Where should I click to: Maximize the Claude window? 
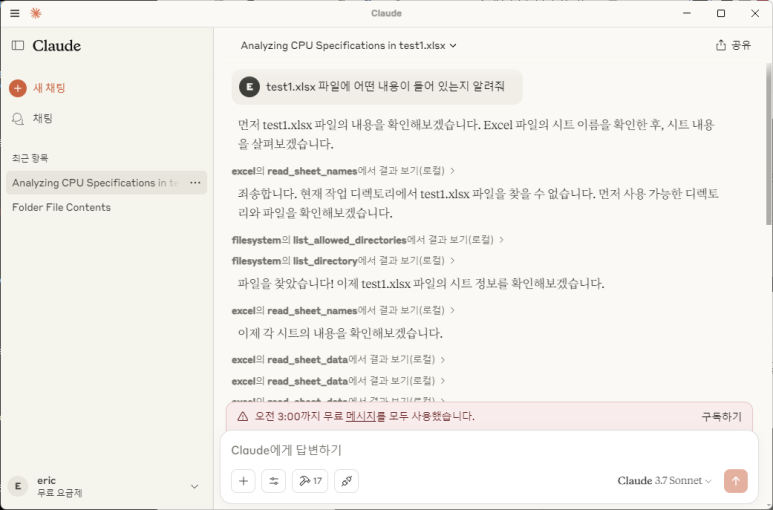click(721, 13)
